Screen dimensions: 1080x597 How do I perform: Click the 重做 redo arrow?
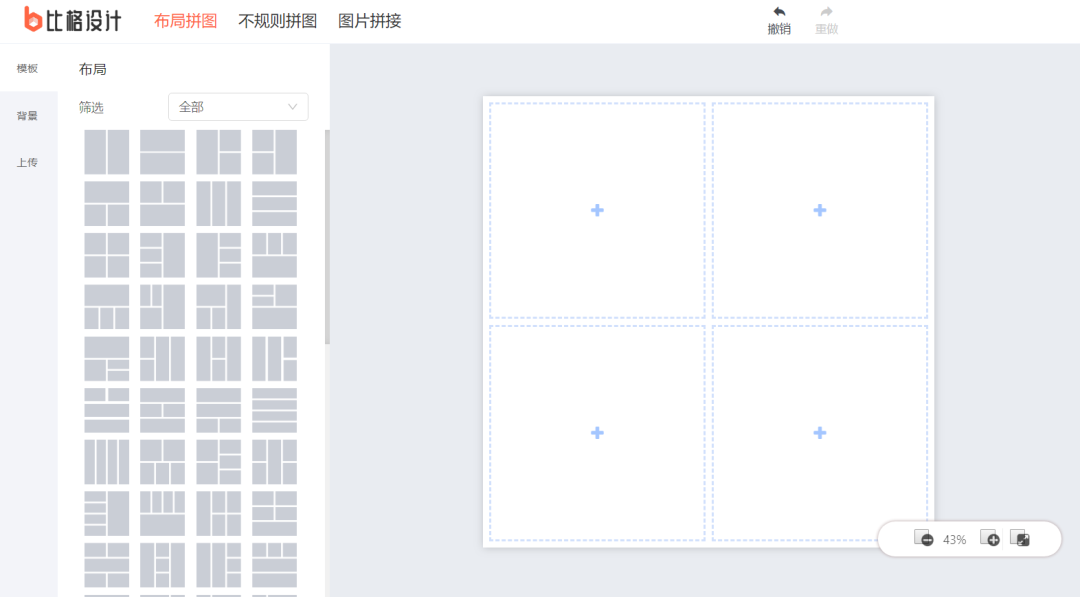point(827,12)
